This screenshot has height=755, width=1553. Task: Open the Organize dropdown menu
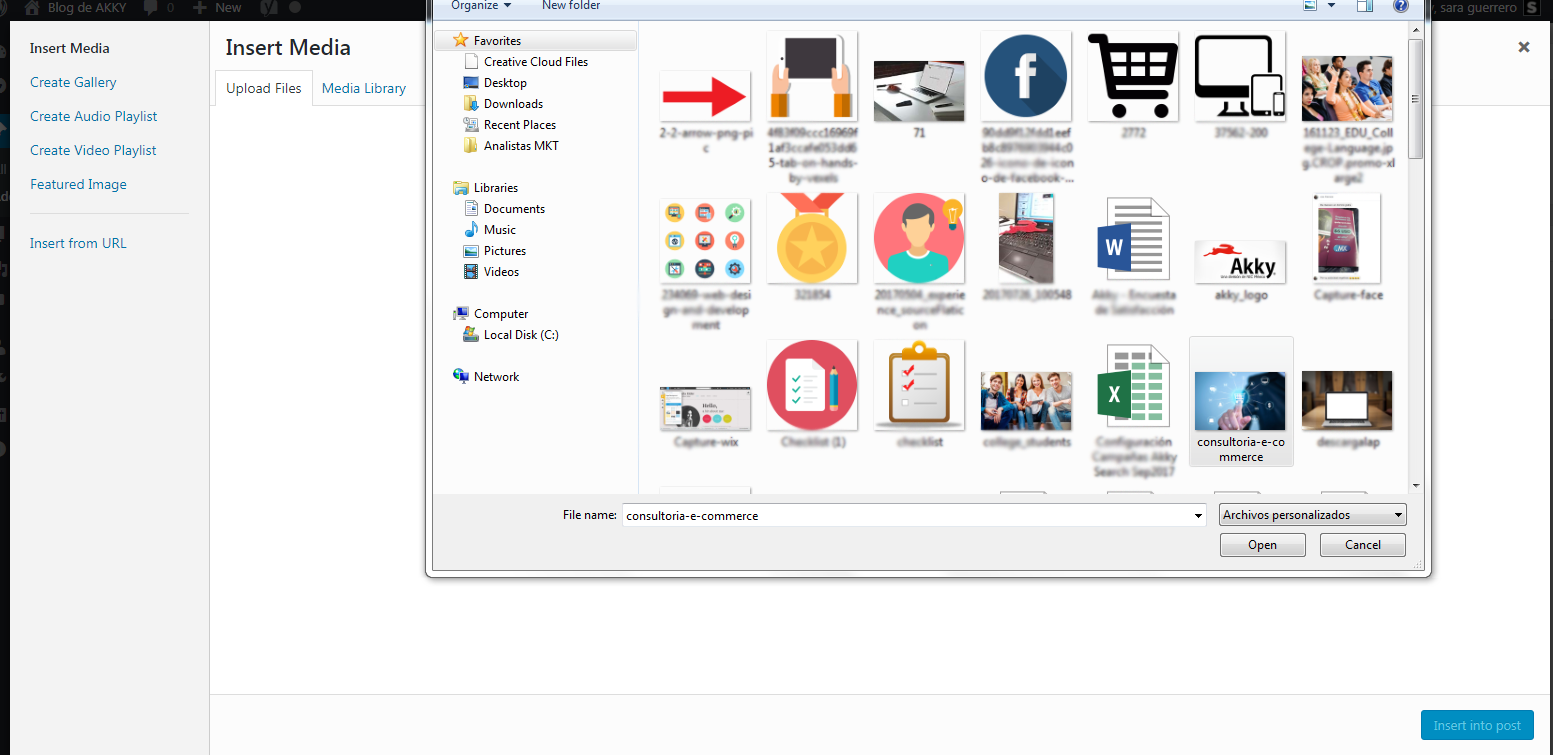tap(481, 6)
